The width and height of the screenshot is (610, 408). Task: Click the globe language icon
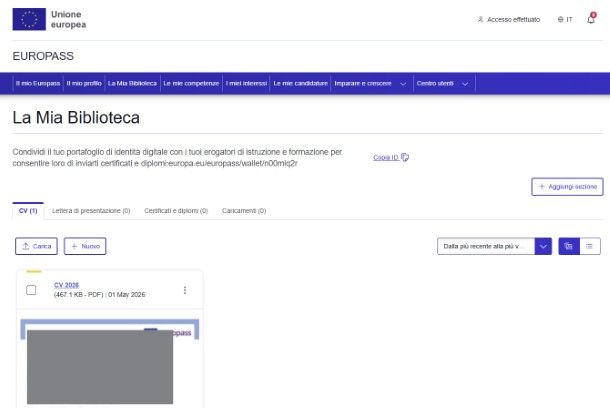(561, 19)
